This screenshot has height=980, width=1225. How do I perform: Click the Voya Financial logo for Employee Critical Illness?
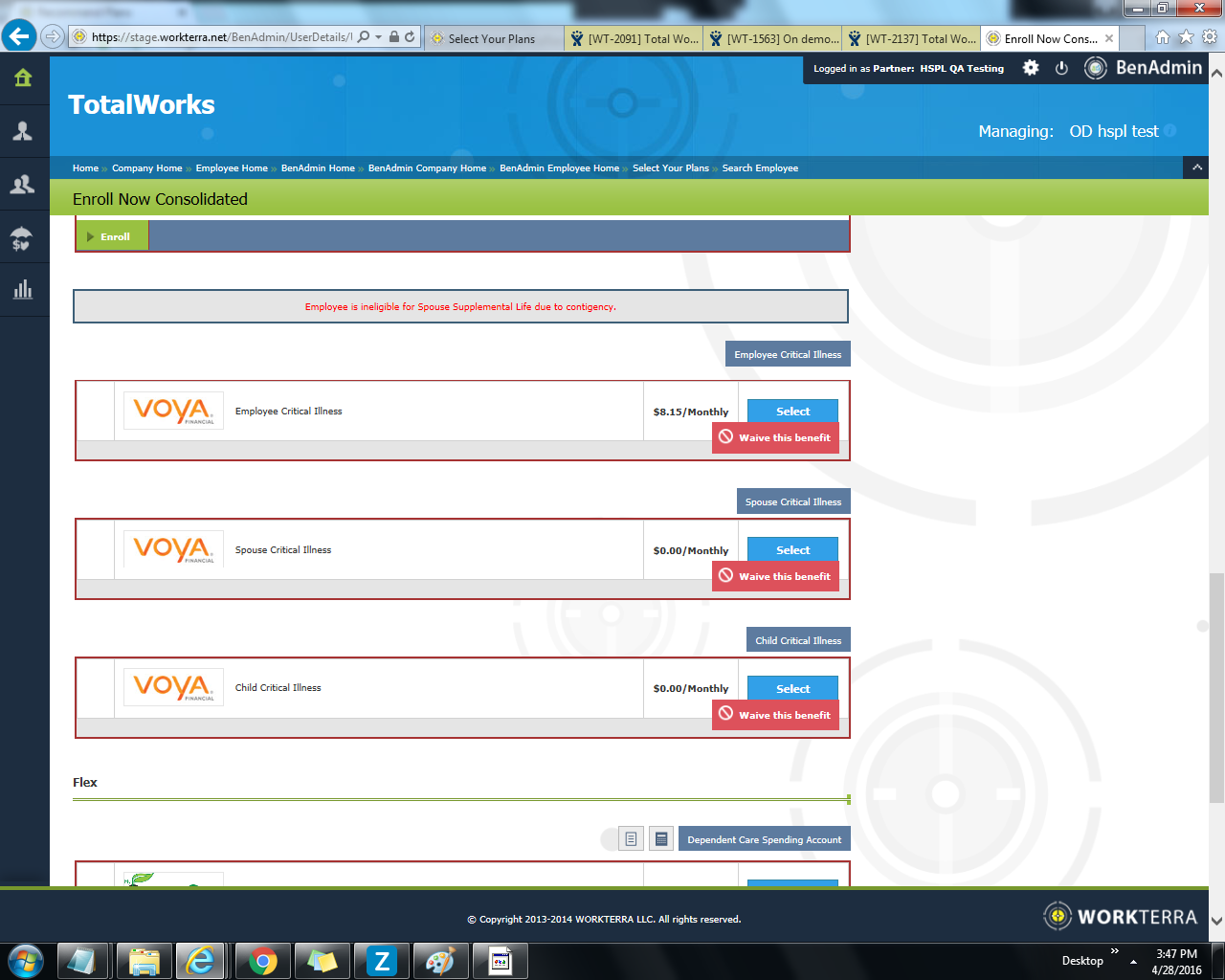pos(173,411)
